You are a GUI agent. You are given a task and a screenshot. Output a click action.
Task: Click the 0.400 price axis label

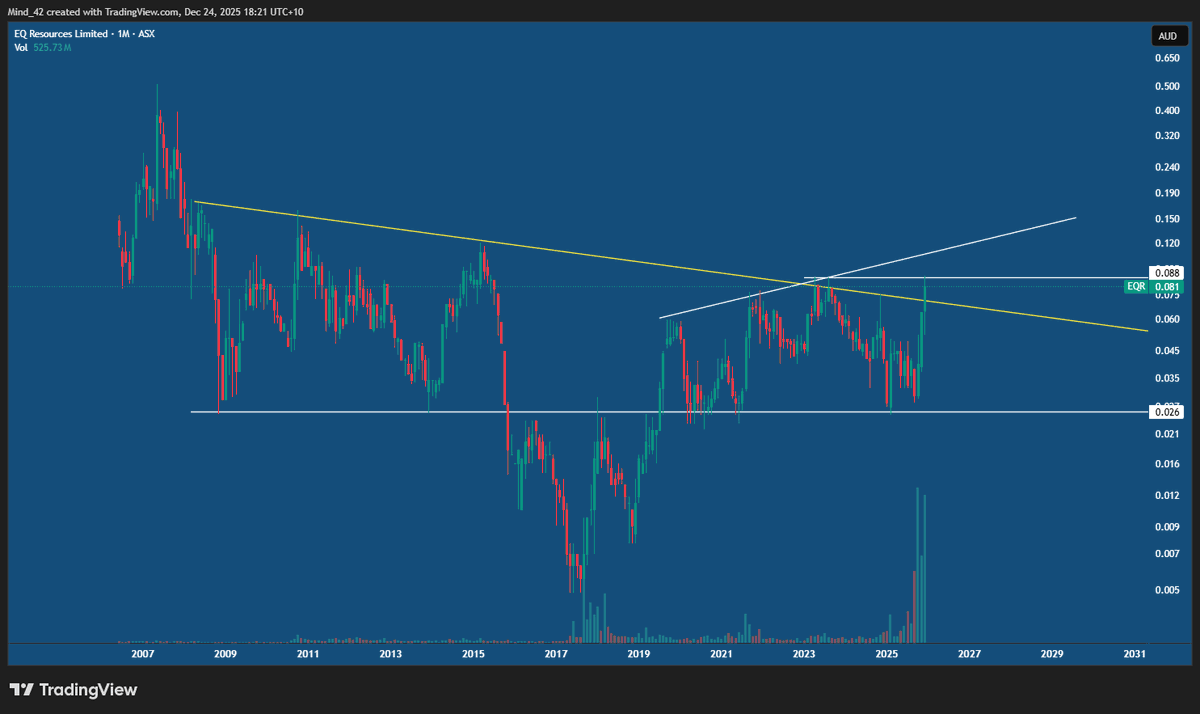coord(1166,110)
